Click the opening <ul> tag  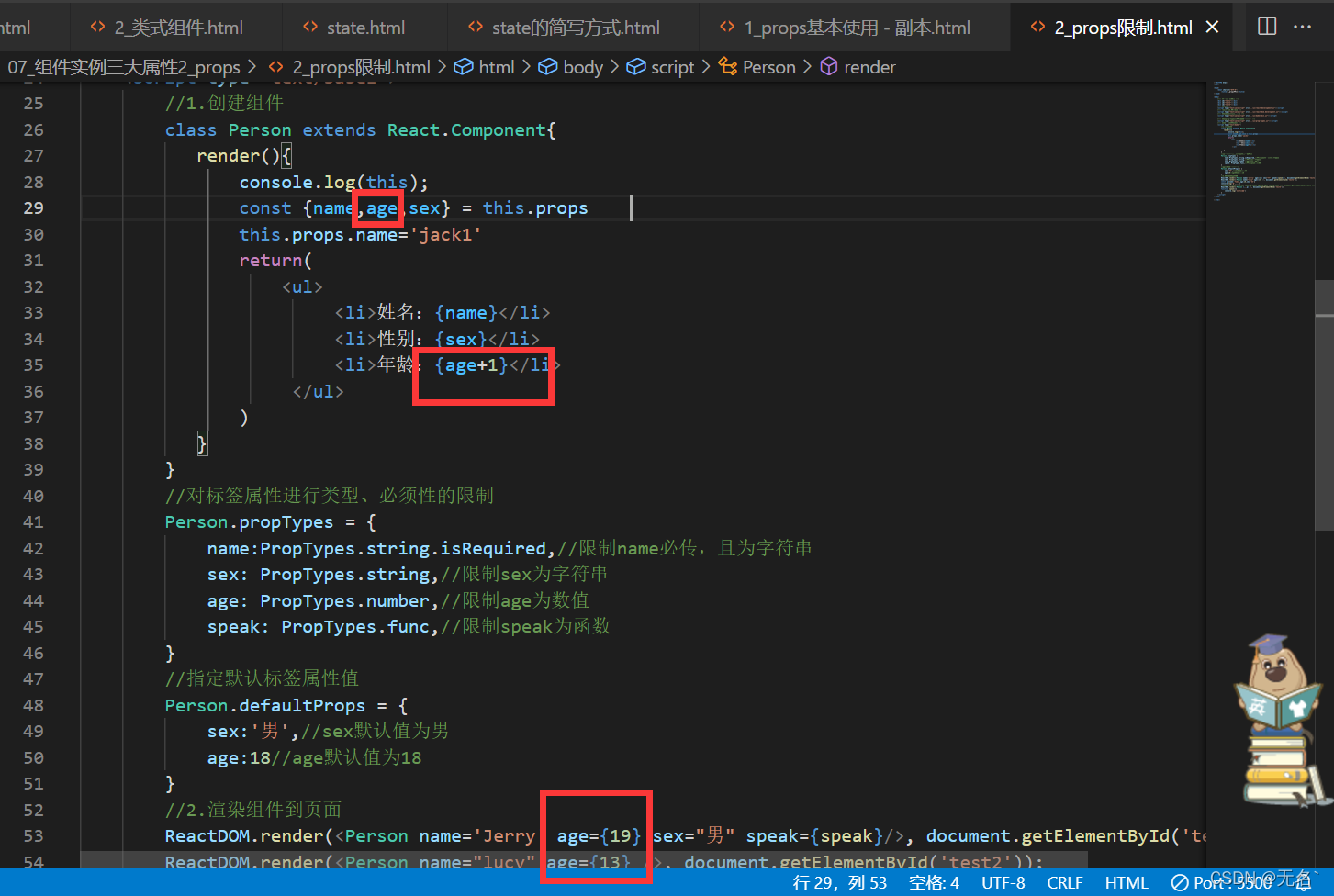tap(302, 287)
